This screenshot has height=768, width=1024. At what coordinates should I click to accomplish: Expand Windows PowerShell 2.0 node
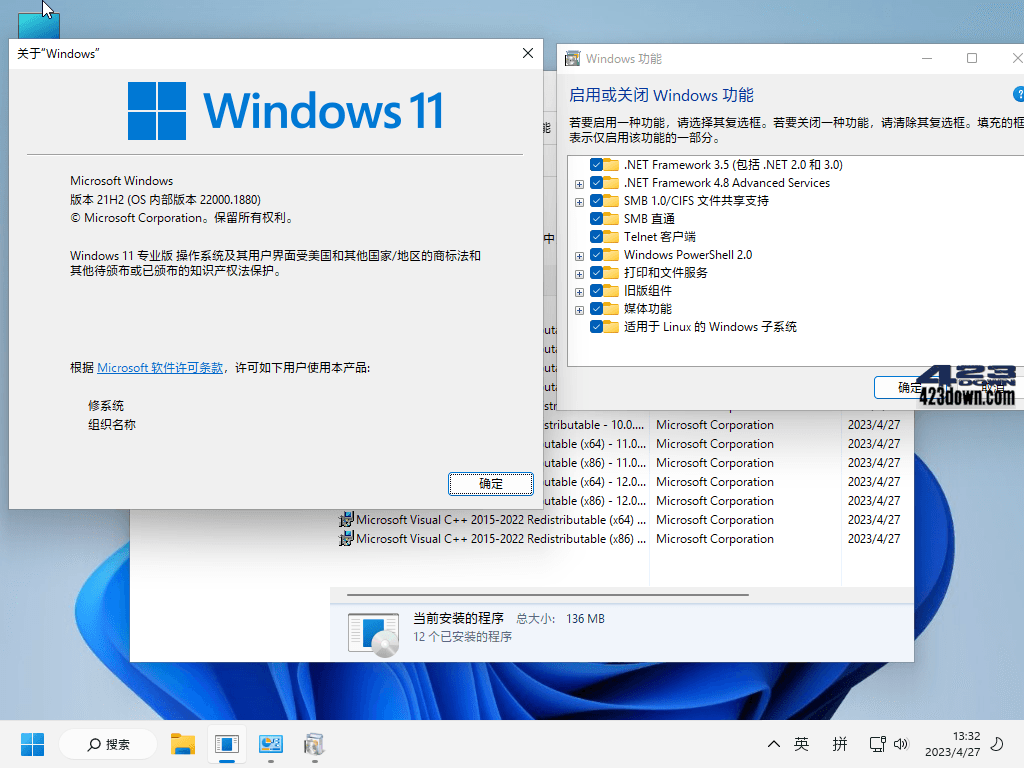pyautogui.click(x=578, y=254)
